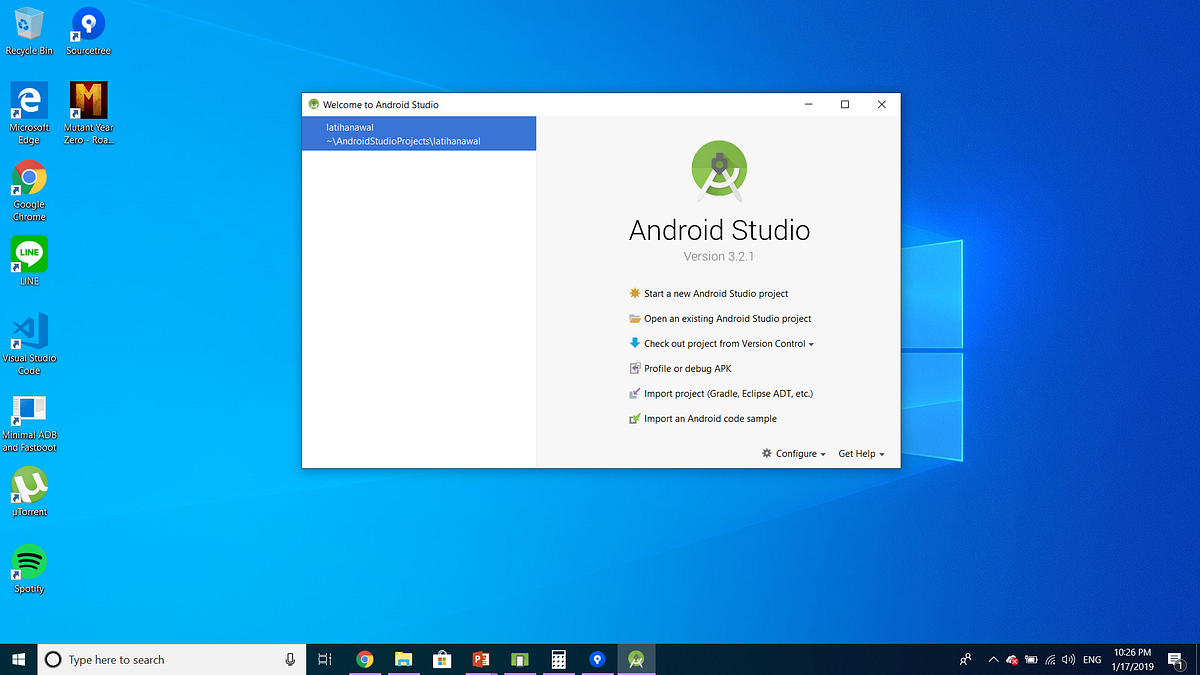Open Spotify desktop icon
Screen dimensions: 1200x675
[28, 560]
